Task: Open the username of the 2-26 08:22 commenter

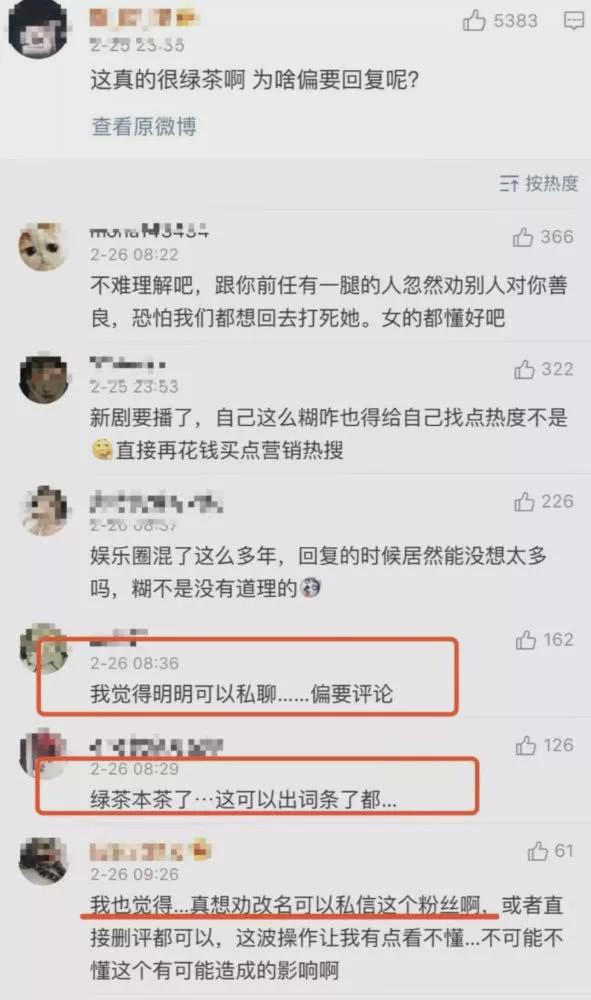Action: click(149, 231)
